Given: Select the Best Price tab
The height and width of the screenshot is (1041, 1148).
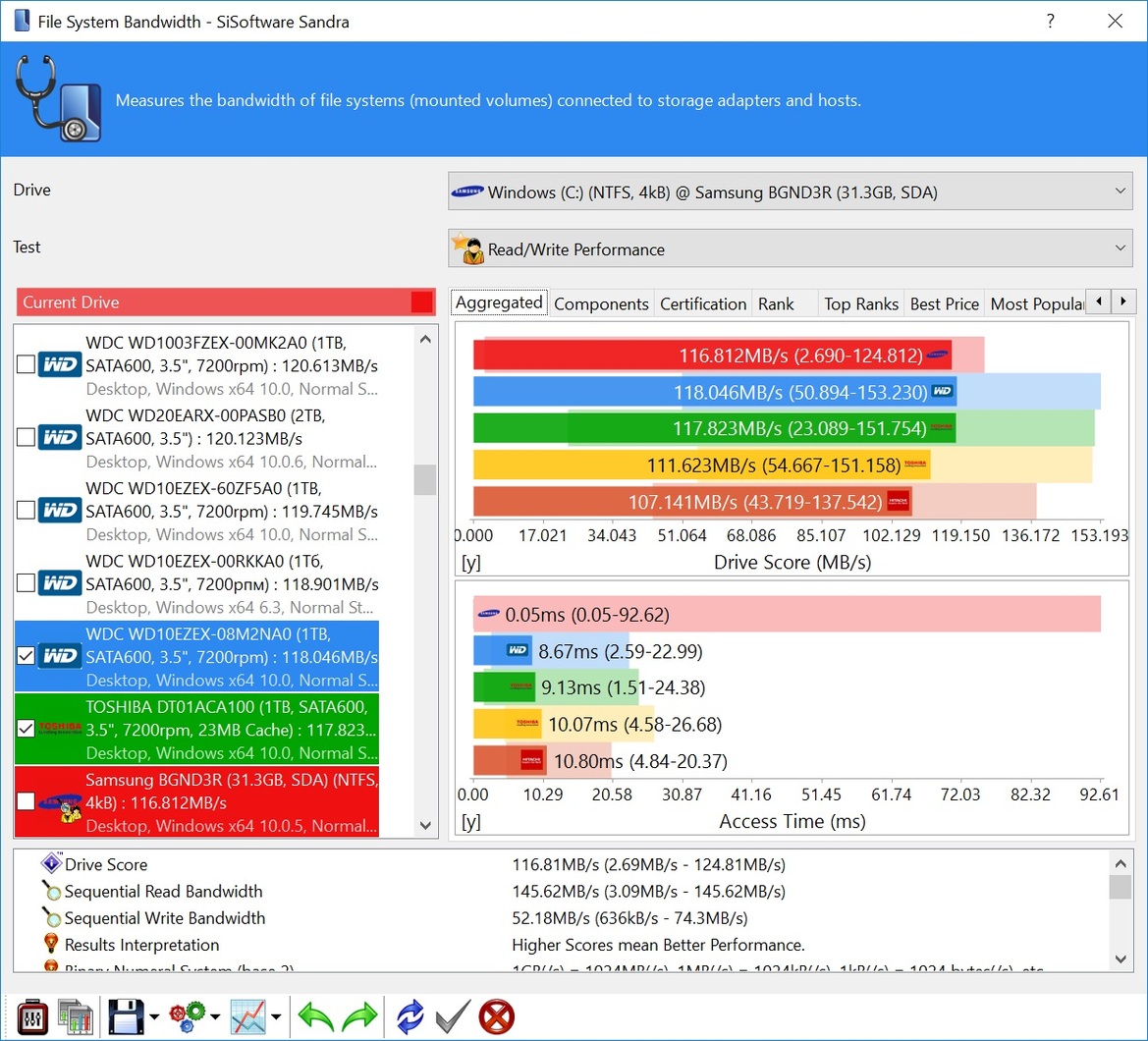Looking at the screenshot, I should [x=945, y=303].
